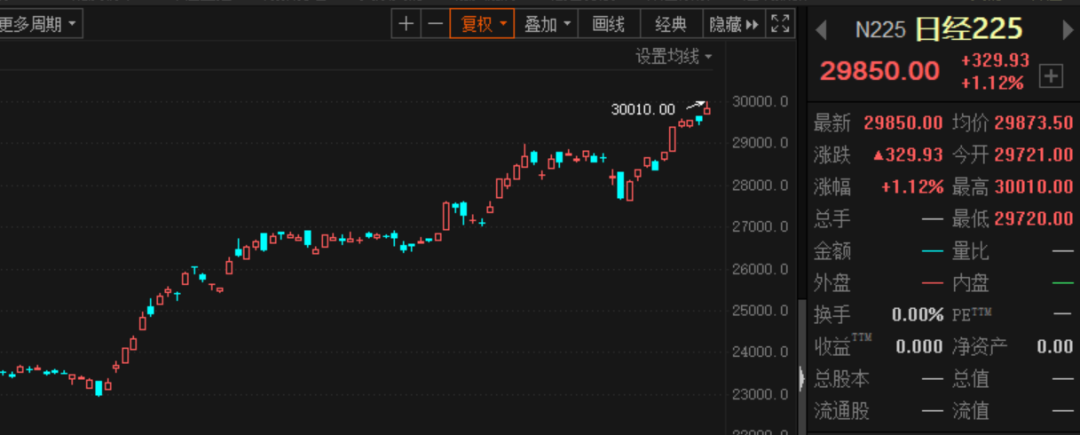This screenshot has width=1080, height=435.
Task: Click the 总股本 label
Action: pyautogui.click(x=842, y=379)
